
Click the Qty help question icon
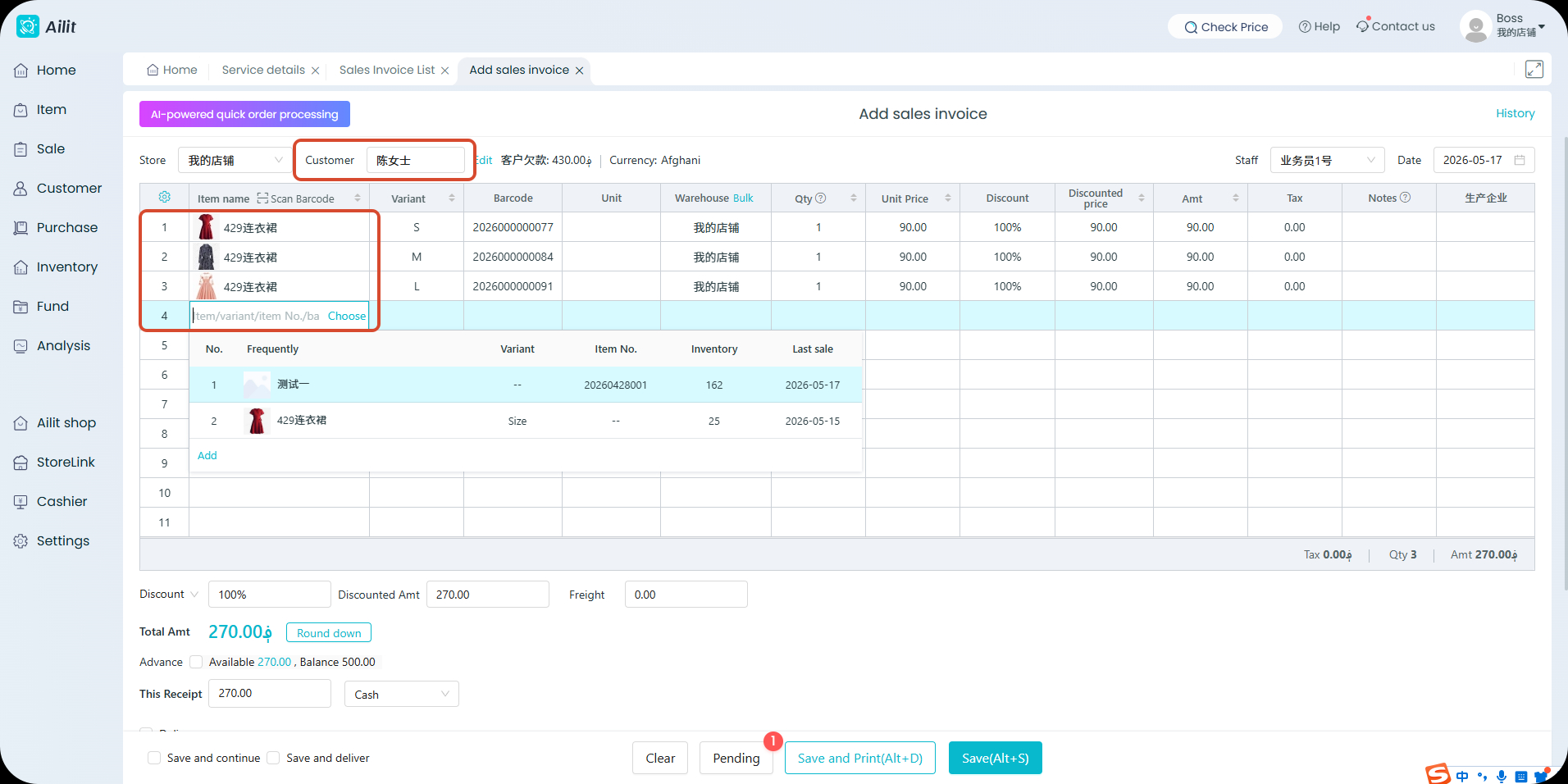pyautogui.click(x=820, y=198)
